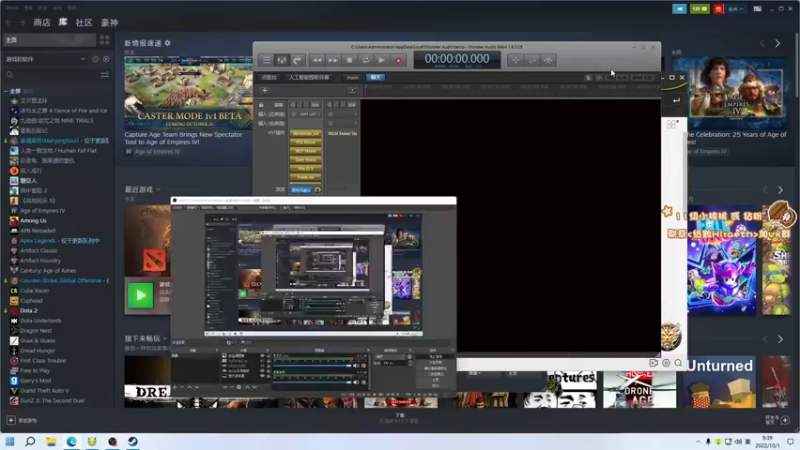Open the first tab left of 人工智能
The width and height of the screenshot is (800, 450).
269,78
